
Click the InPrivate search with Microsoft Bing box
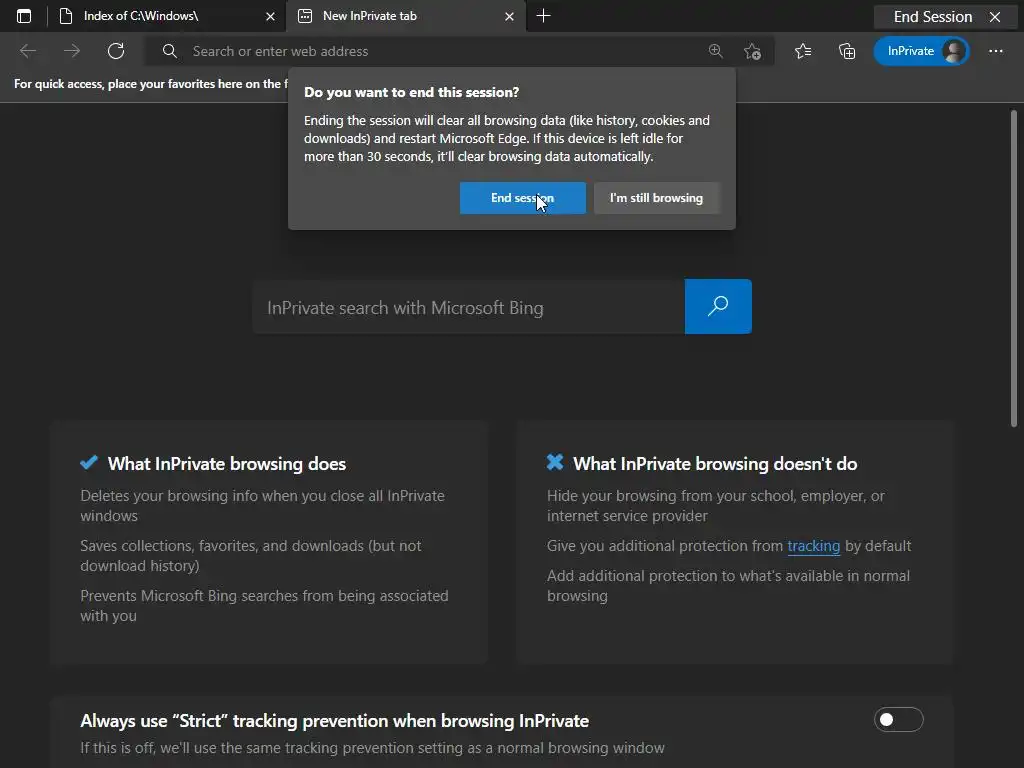(468, 307)
